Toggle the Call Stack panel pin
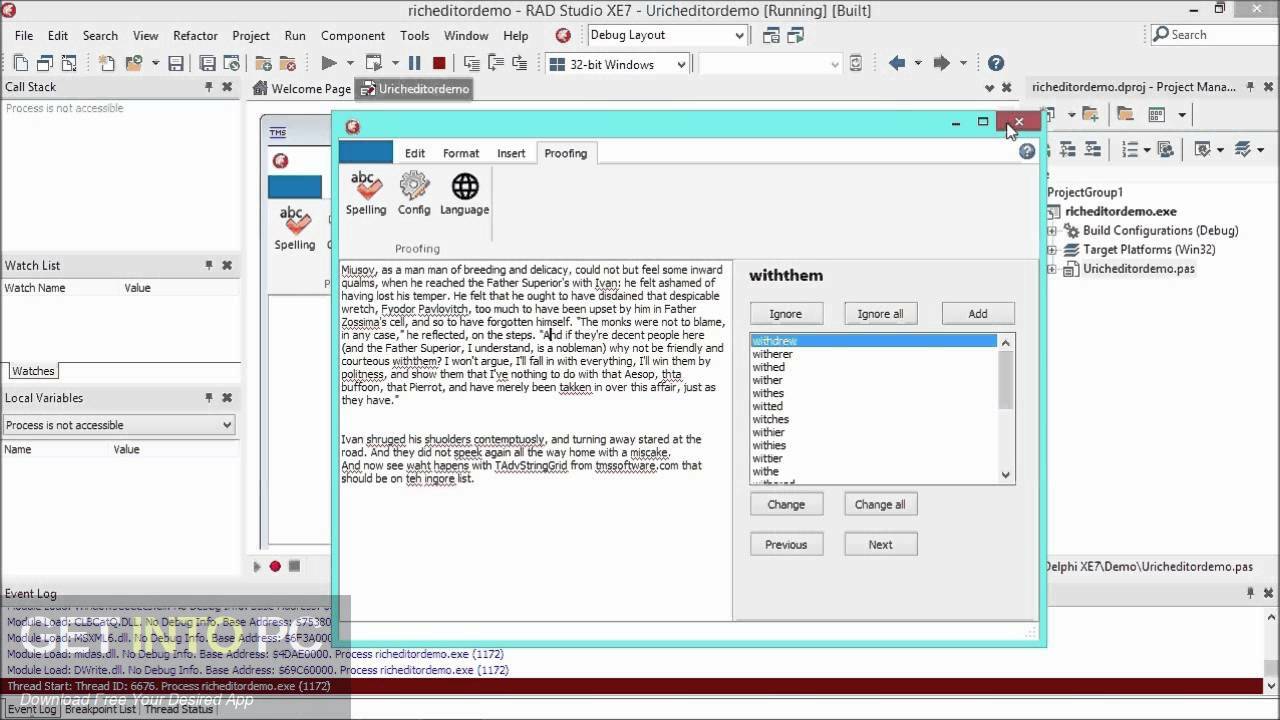1280x720 pixels. pyautogui.click(x=209, y=87)
